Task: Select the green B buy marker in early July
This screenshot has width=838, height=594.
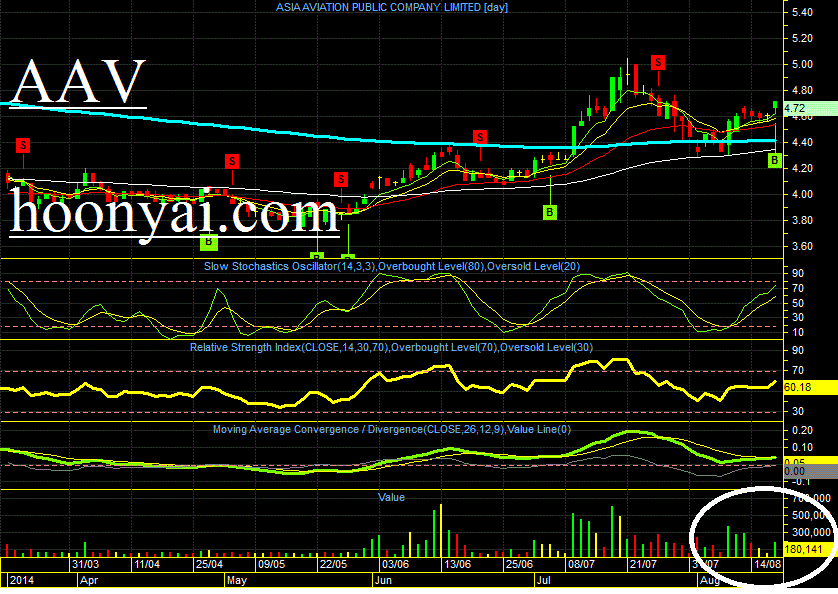Action: pyautogui.click(x=549, y=212)
